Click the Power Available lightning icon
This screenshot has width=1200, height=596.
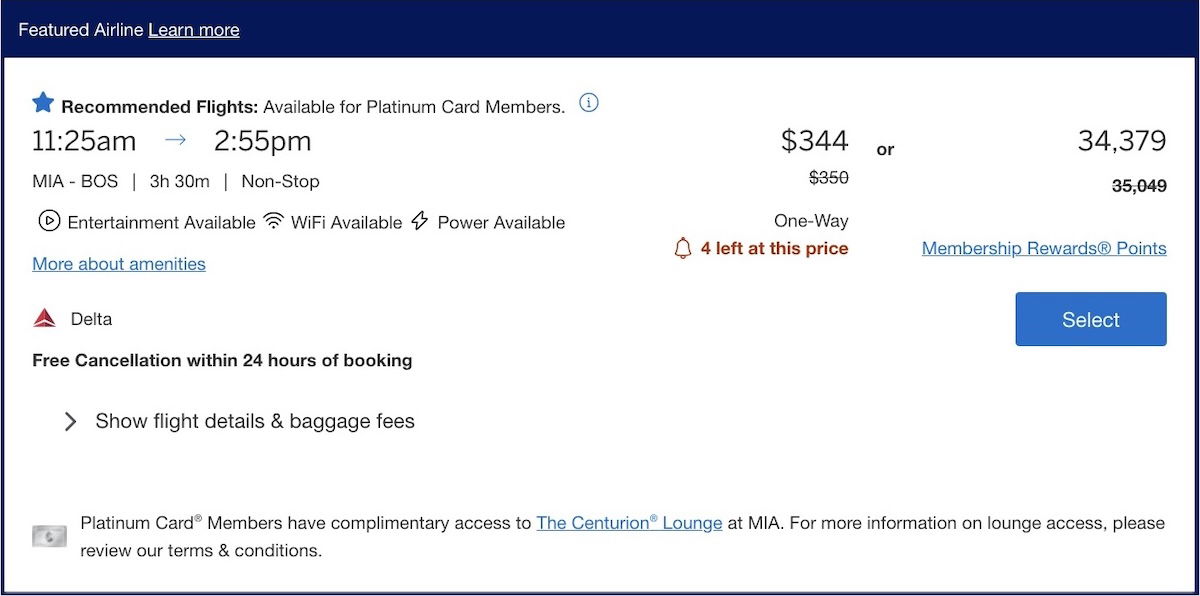[420, 221]
